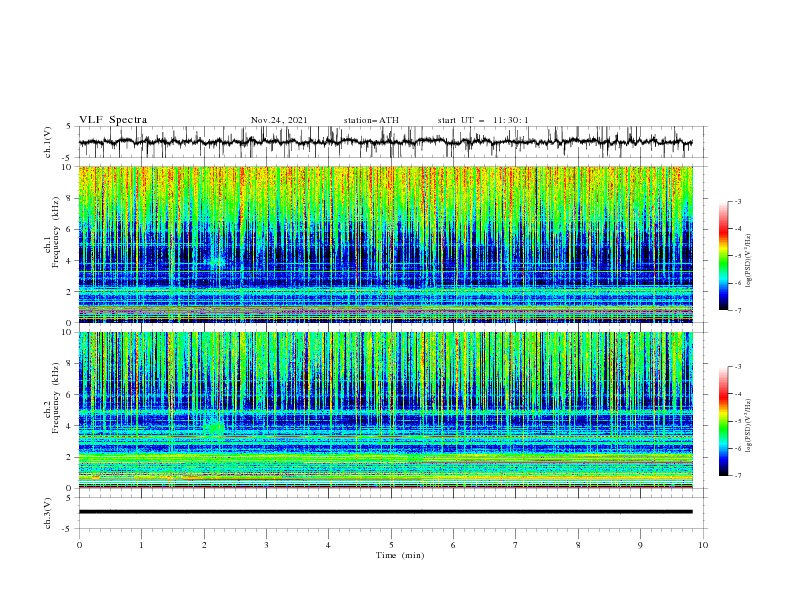792x612 pixels.
Task: Click the time axis tick '5'
Action: [391, 545]
